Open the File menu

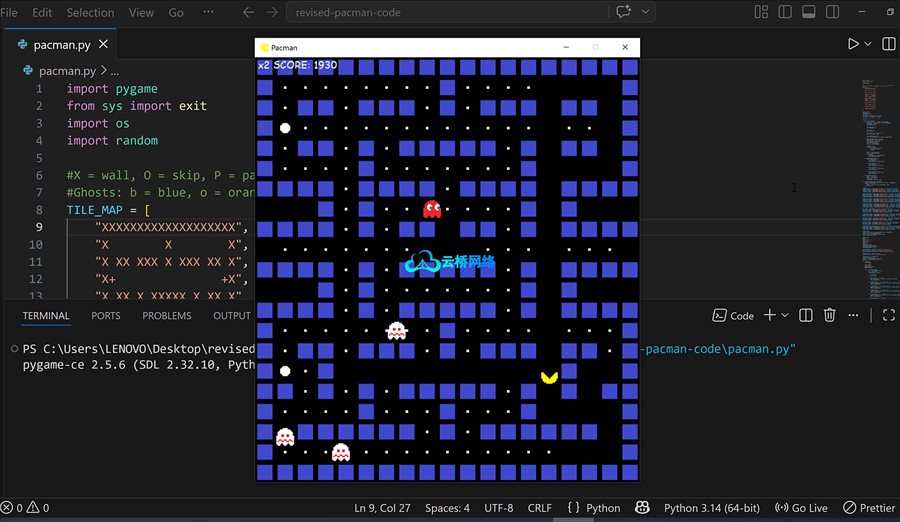(9, 12)
